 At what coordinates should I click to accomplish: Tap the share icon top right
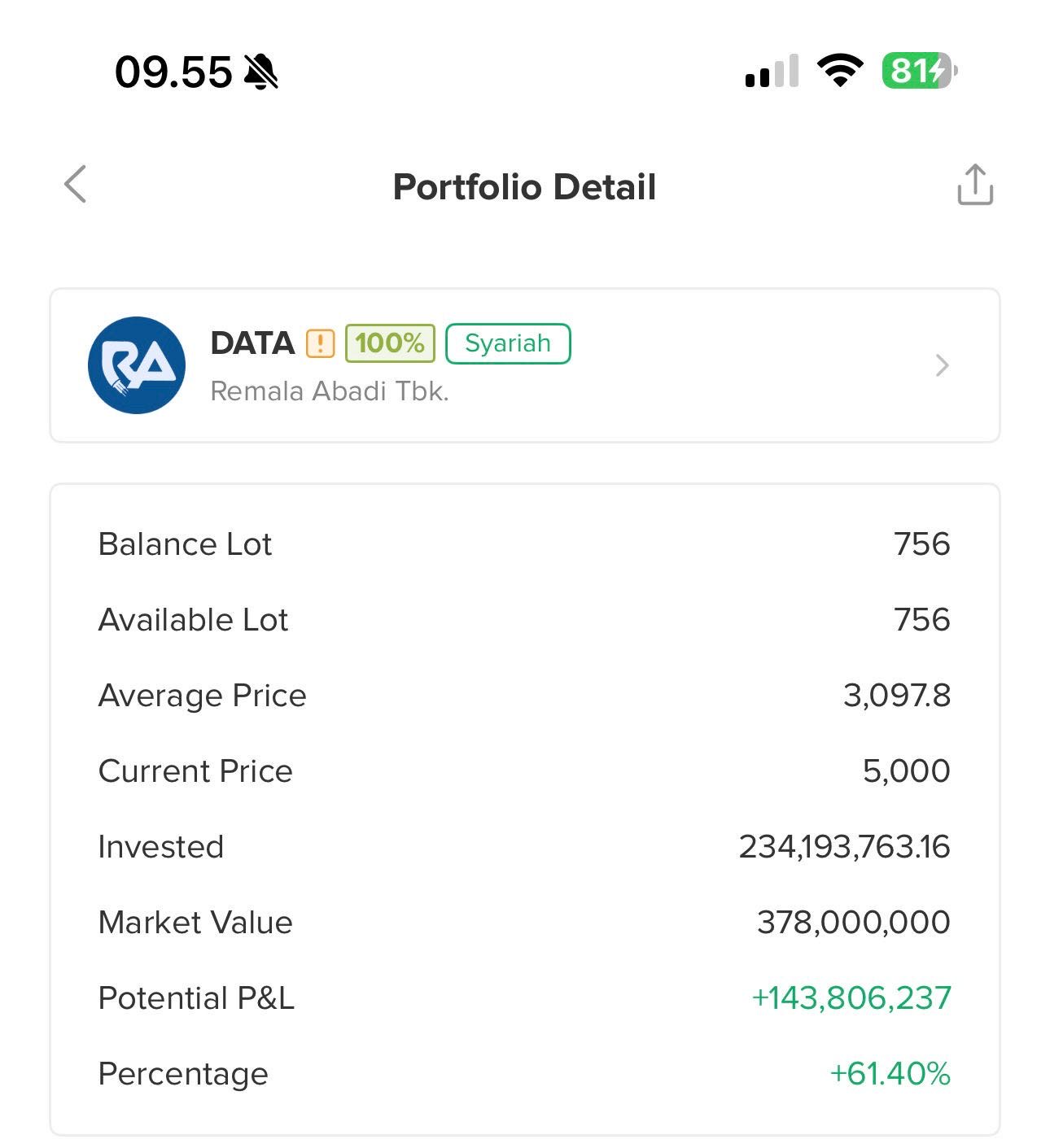(x=974, y=185)
